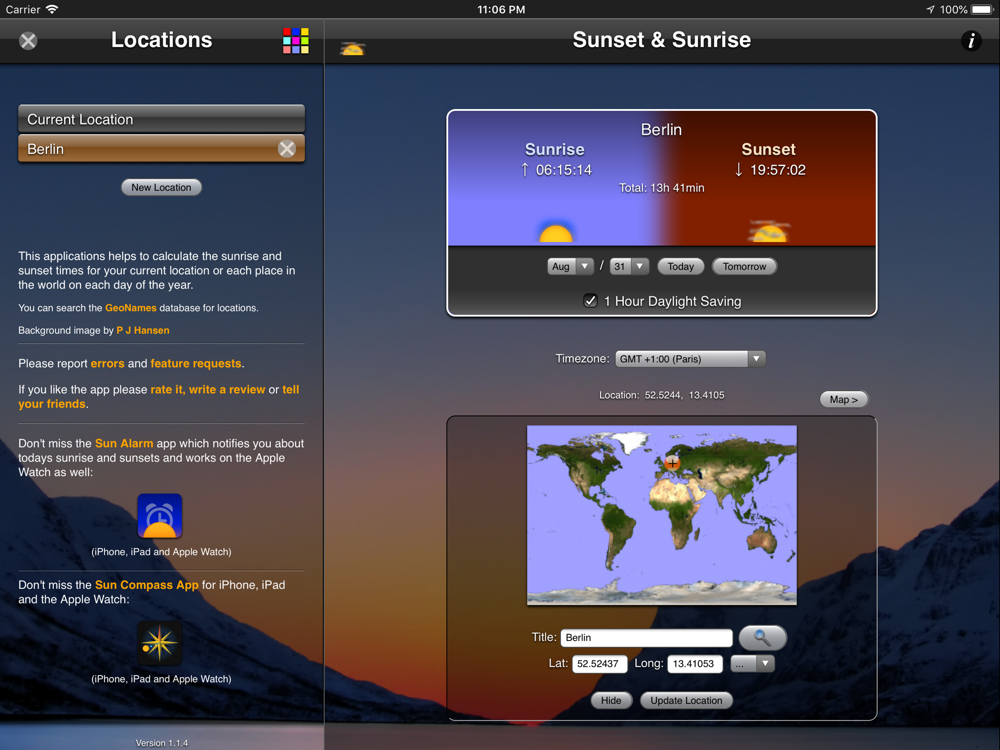Image resolution: width=1000 pixels, height=750 pixels.
Task: Click the Tomorrow button
Action: [744, 267]
